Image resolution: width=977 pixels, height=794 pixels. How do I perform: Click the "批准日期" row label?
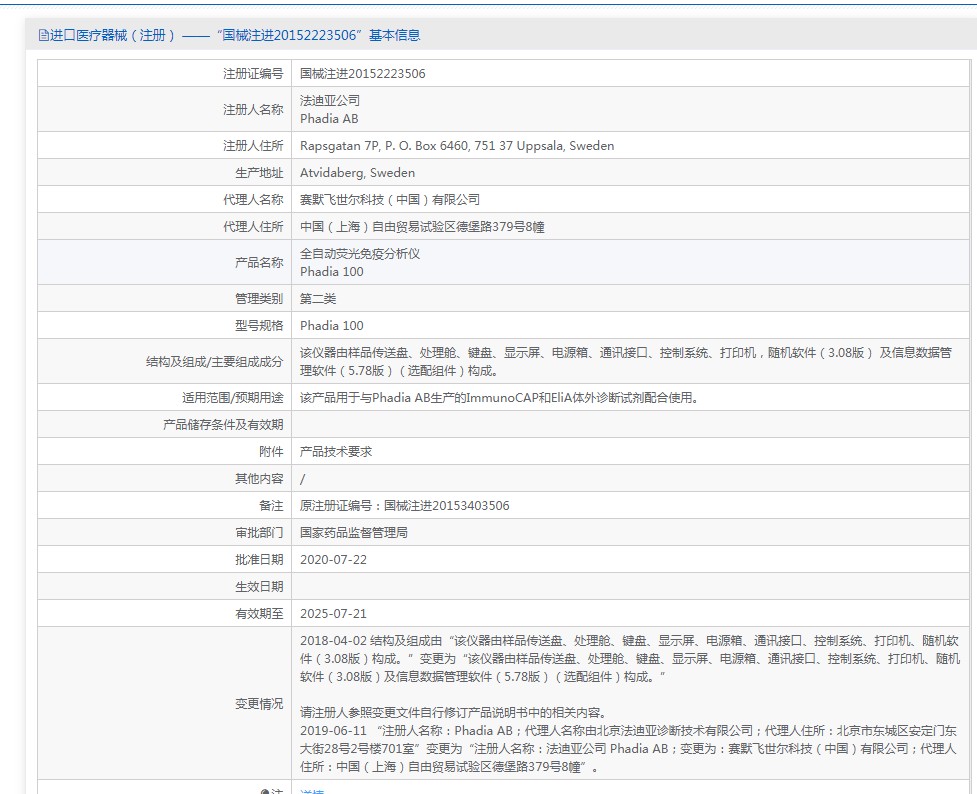tap(259, 560)
